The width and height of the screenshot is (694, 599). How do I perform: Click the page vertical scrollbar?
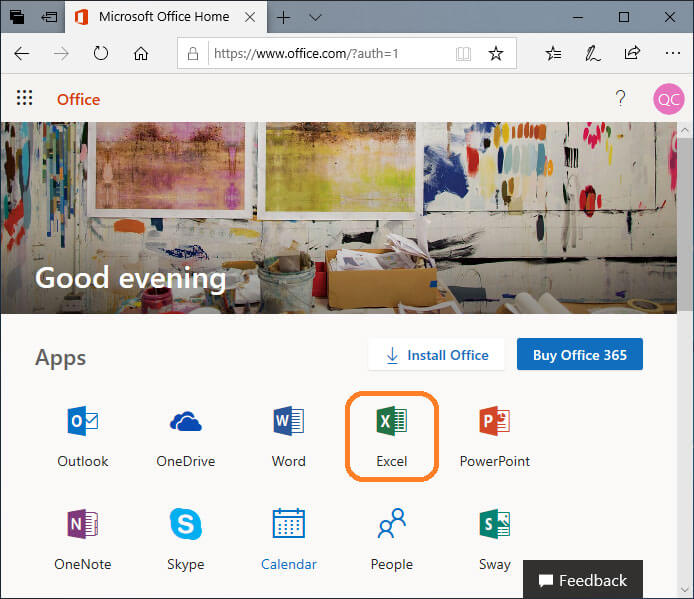click(685, 224)
